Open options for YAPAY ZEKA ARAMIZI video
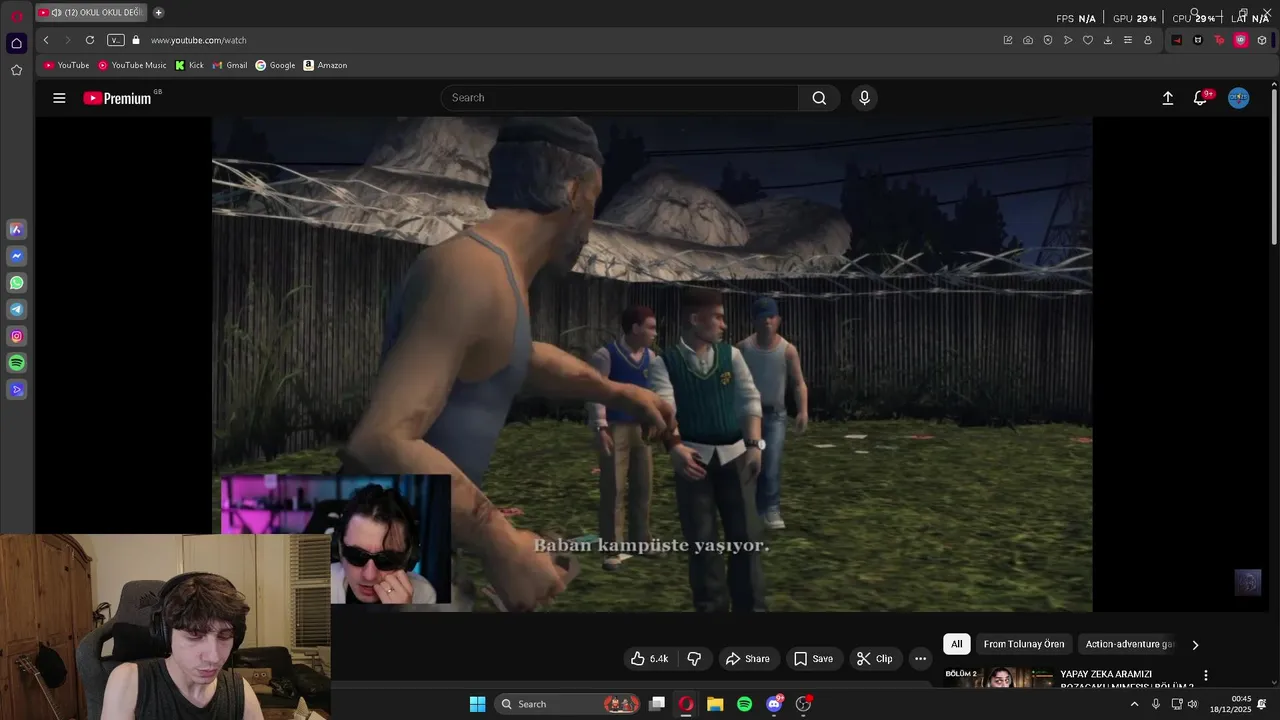 1206,676
